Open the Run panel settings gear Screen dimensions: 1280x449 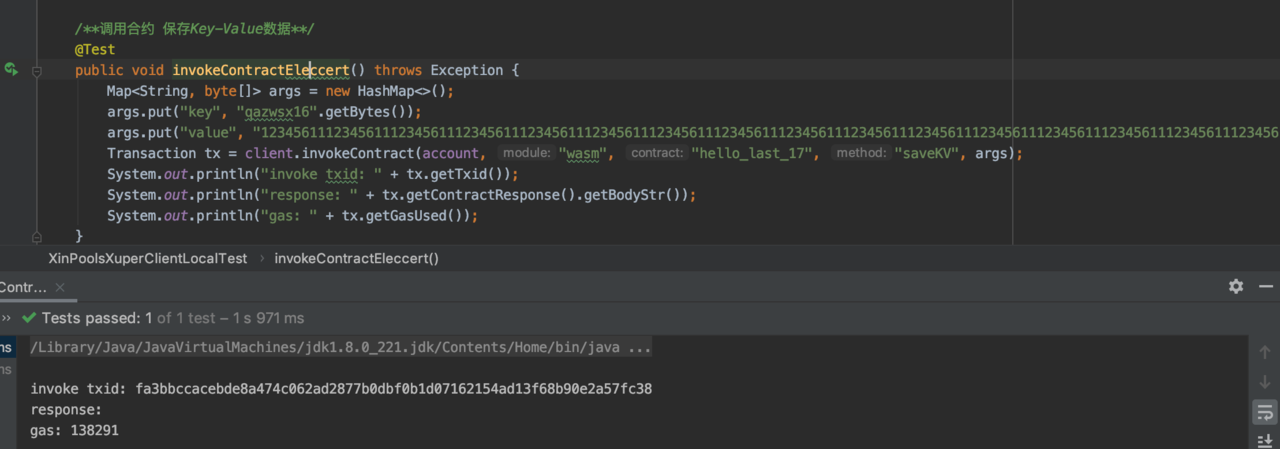tap(1236, 286)
